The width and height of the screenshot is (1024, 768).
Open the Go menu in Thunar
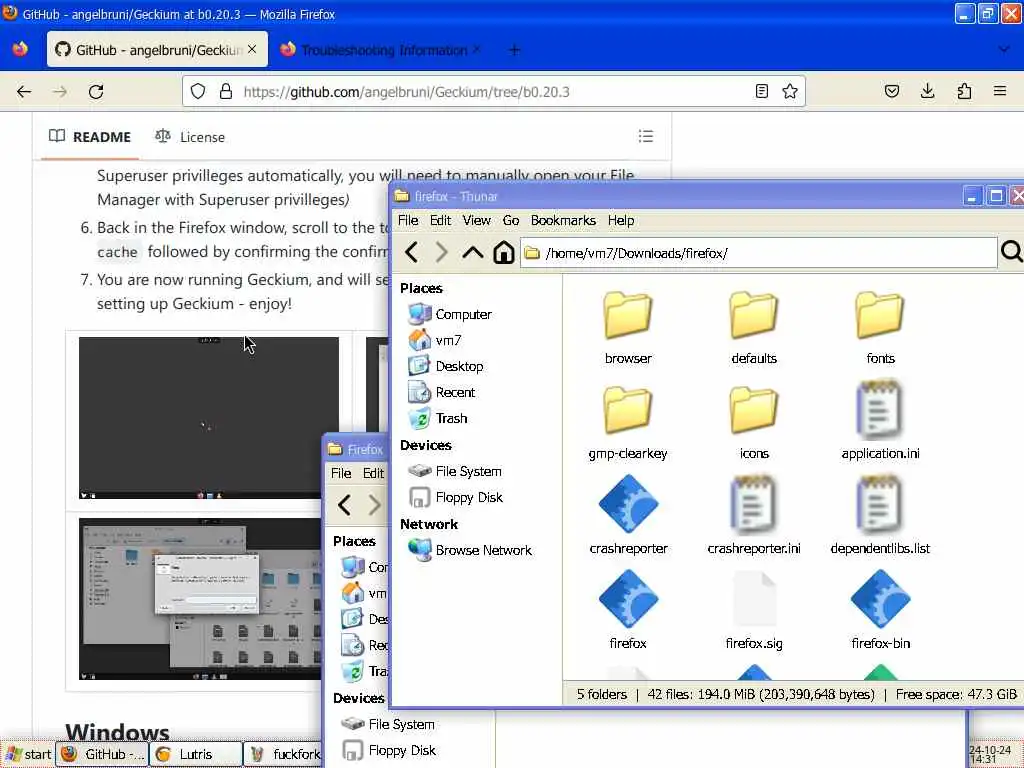(x=511, y=220)
